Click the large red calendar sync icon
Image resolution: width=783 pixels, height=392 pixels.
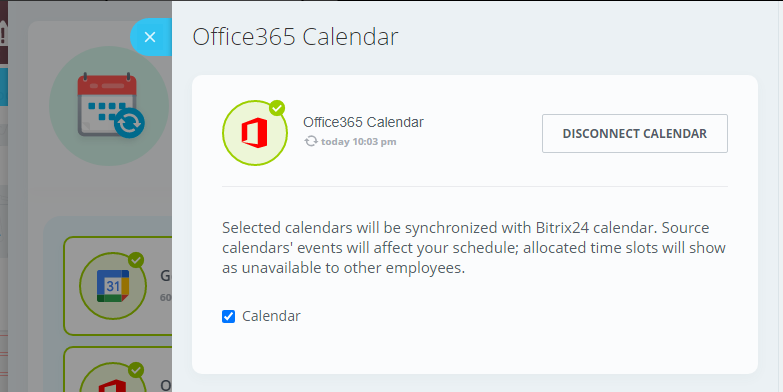coord(109,106)
